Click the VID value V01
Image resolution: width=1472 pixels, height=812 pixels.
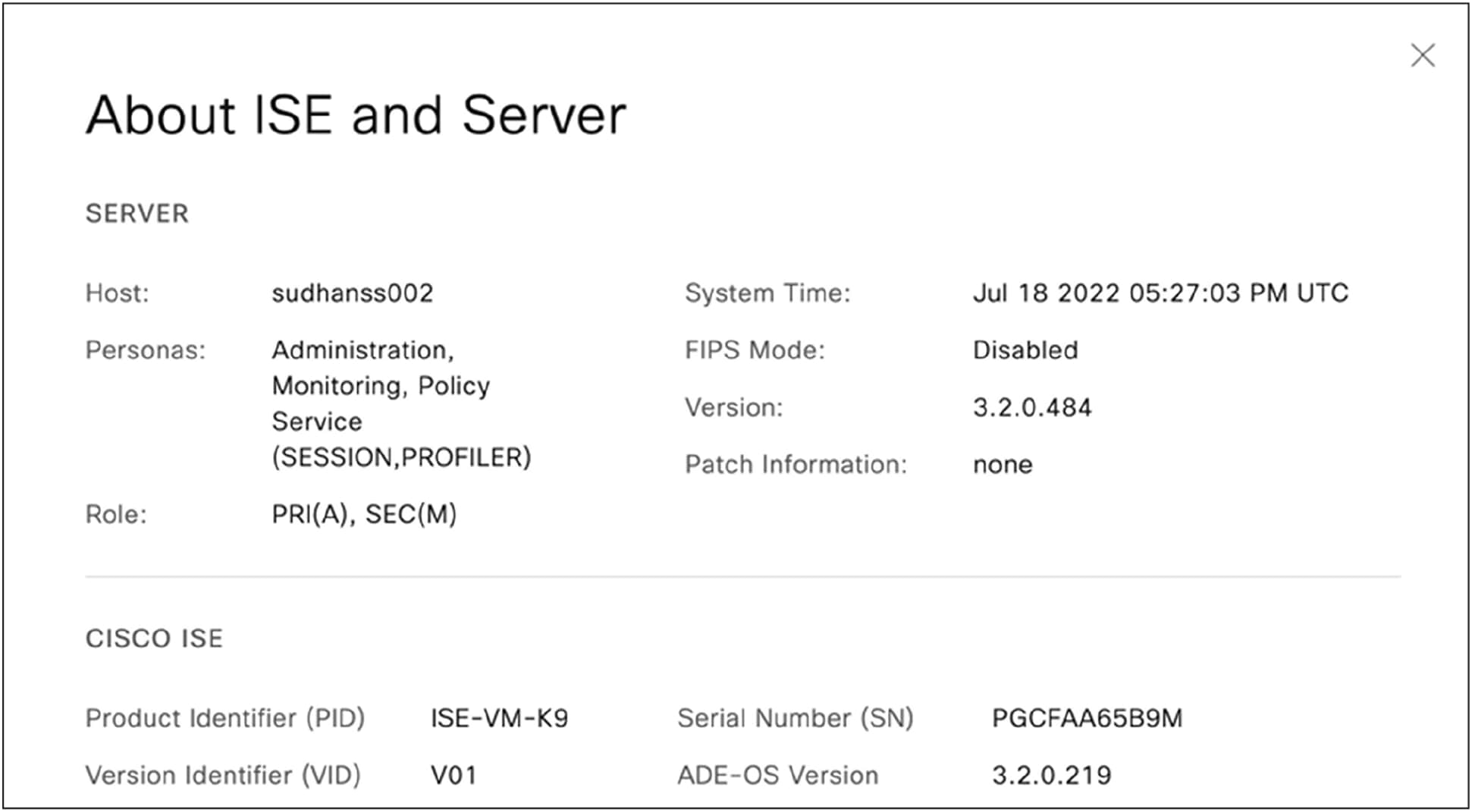453,776
